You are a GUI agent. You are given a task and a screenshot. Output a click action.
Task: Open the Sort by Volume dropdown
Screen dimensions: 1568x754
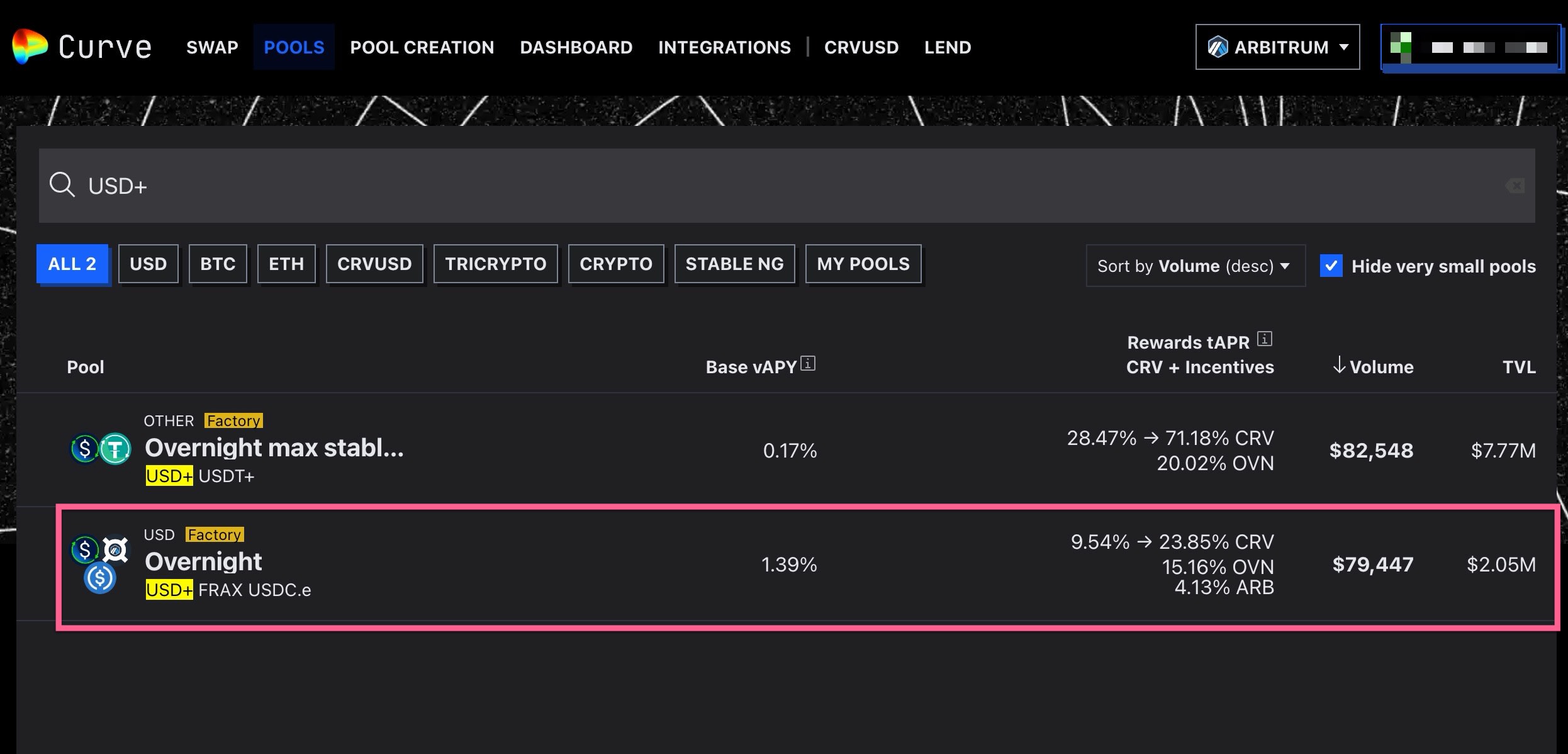[1195, 266]
